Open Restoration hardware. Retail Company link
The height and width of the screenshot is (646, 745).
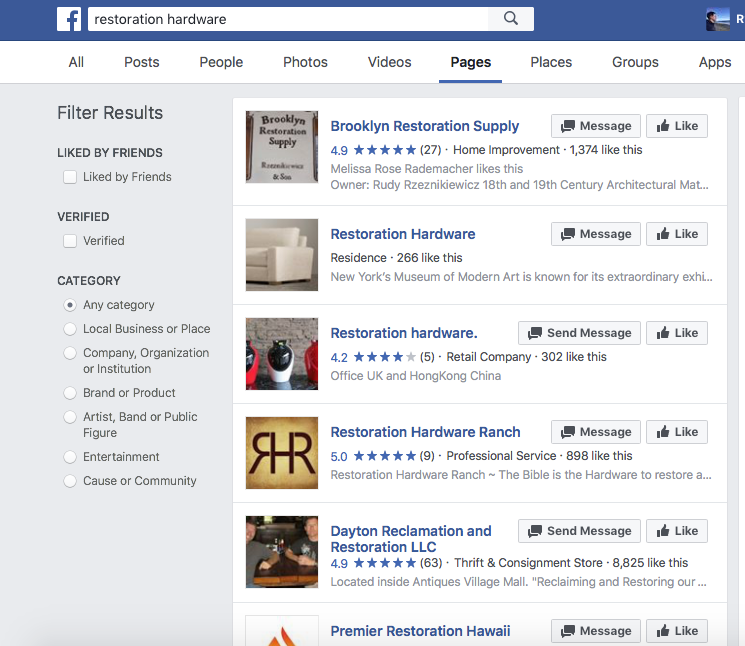point(404,333)
